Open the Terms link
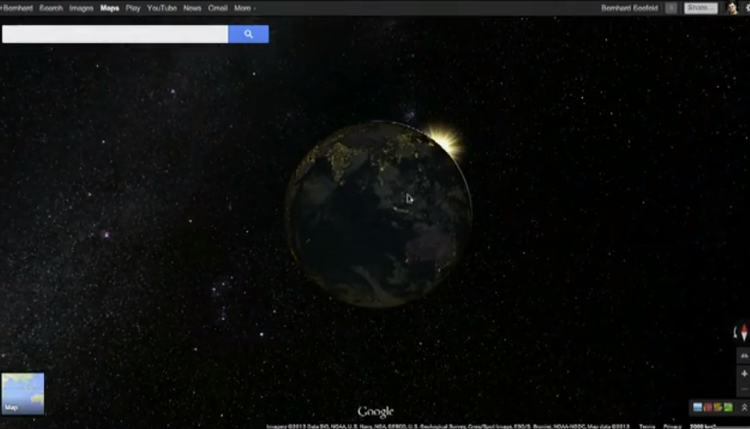Viewport: 750px width, 429px height. click(647, 426)
